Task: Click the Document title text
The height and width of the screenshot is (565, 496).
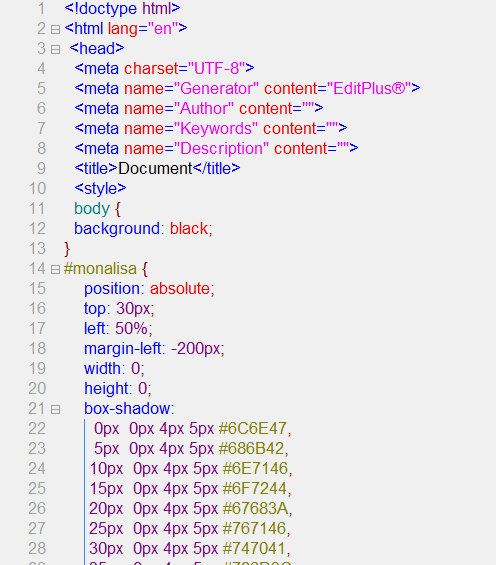Action: tap(155, 168)
